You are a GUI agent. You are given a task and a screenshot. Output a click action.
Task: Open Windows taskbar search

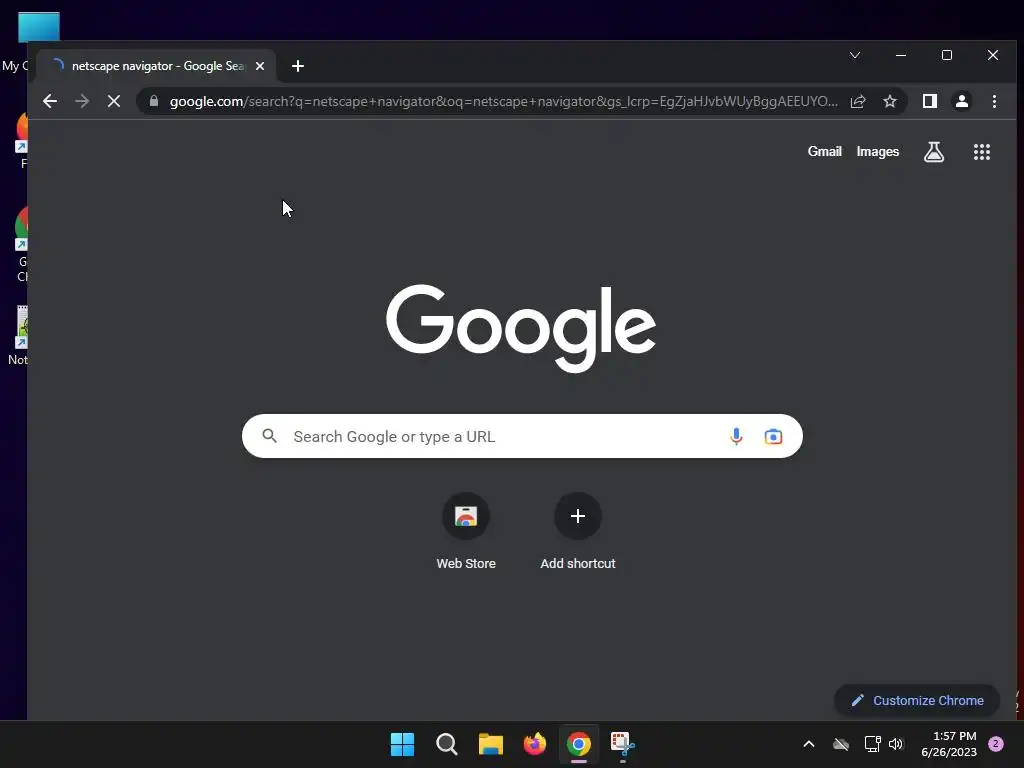tap(447, 744)
